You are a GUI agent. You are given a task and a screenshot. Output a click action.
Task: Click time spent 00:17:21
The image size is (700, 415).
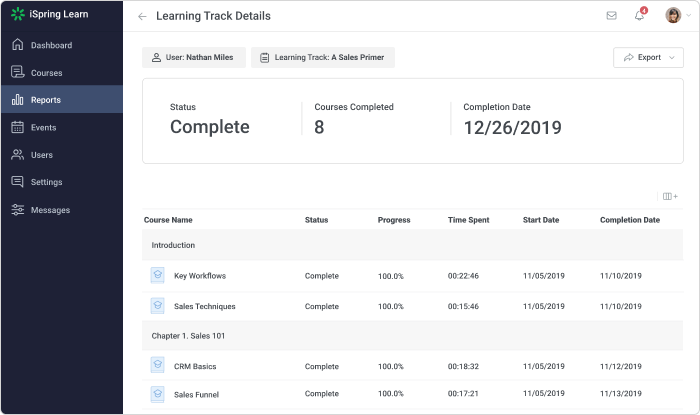click(463, 394)
